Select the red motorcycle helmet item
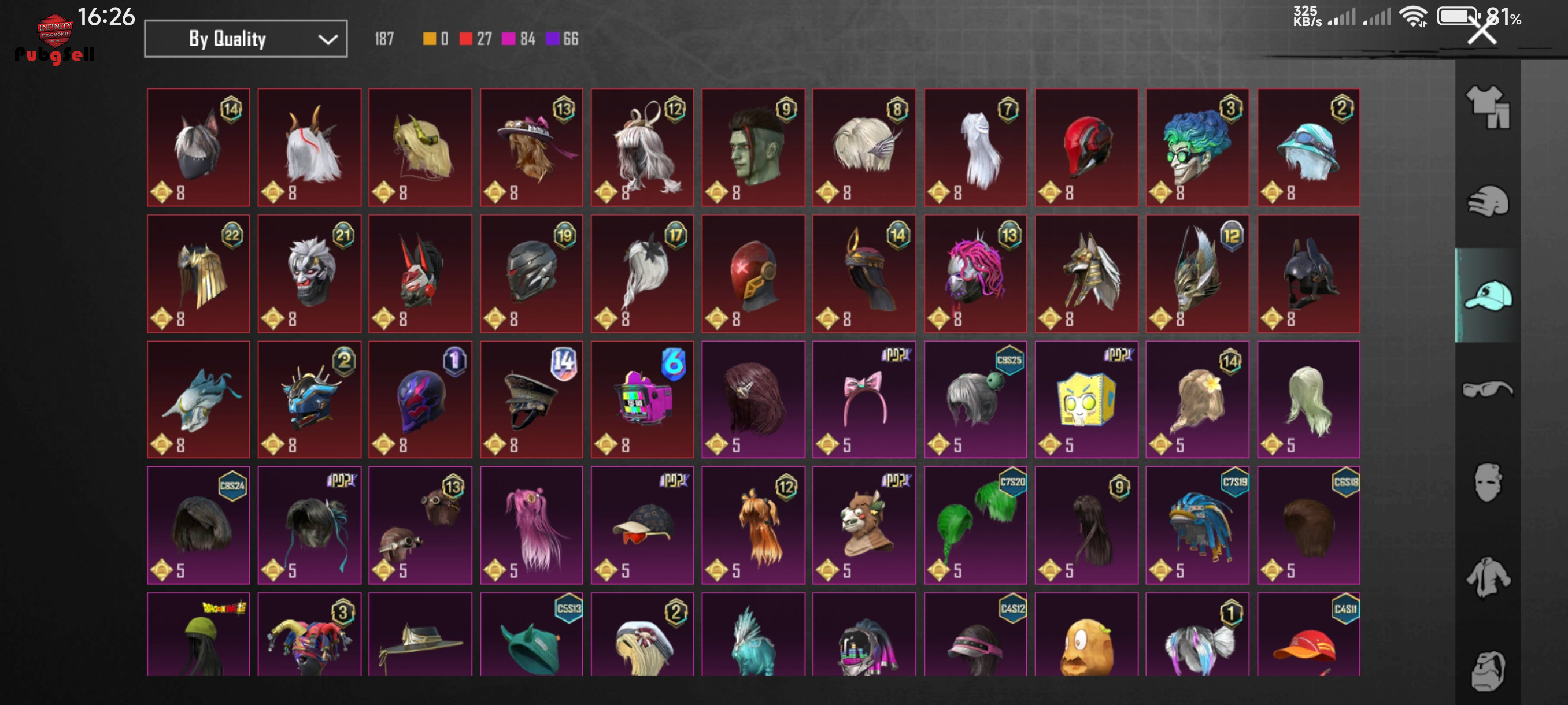 click(x=1086, y=147)
